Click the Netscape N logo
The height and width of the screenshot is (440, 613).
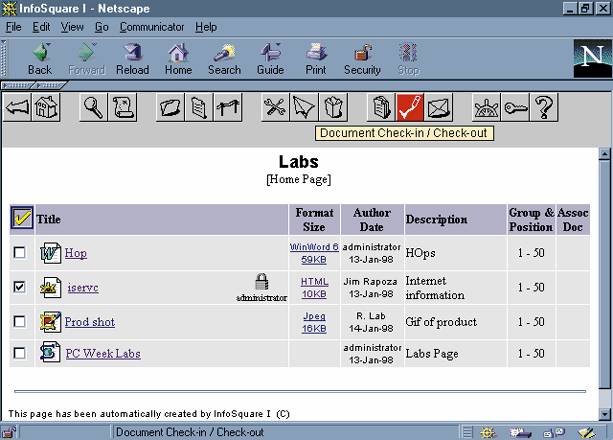592,58
